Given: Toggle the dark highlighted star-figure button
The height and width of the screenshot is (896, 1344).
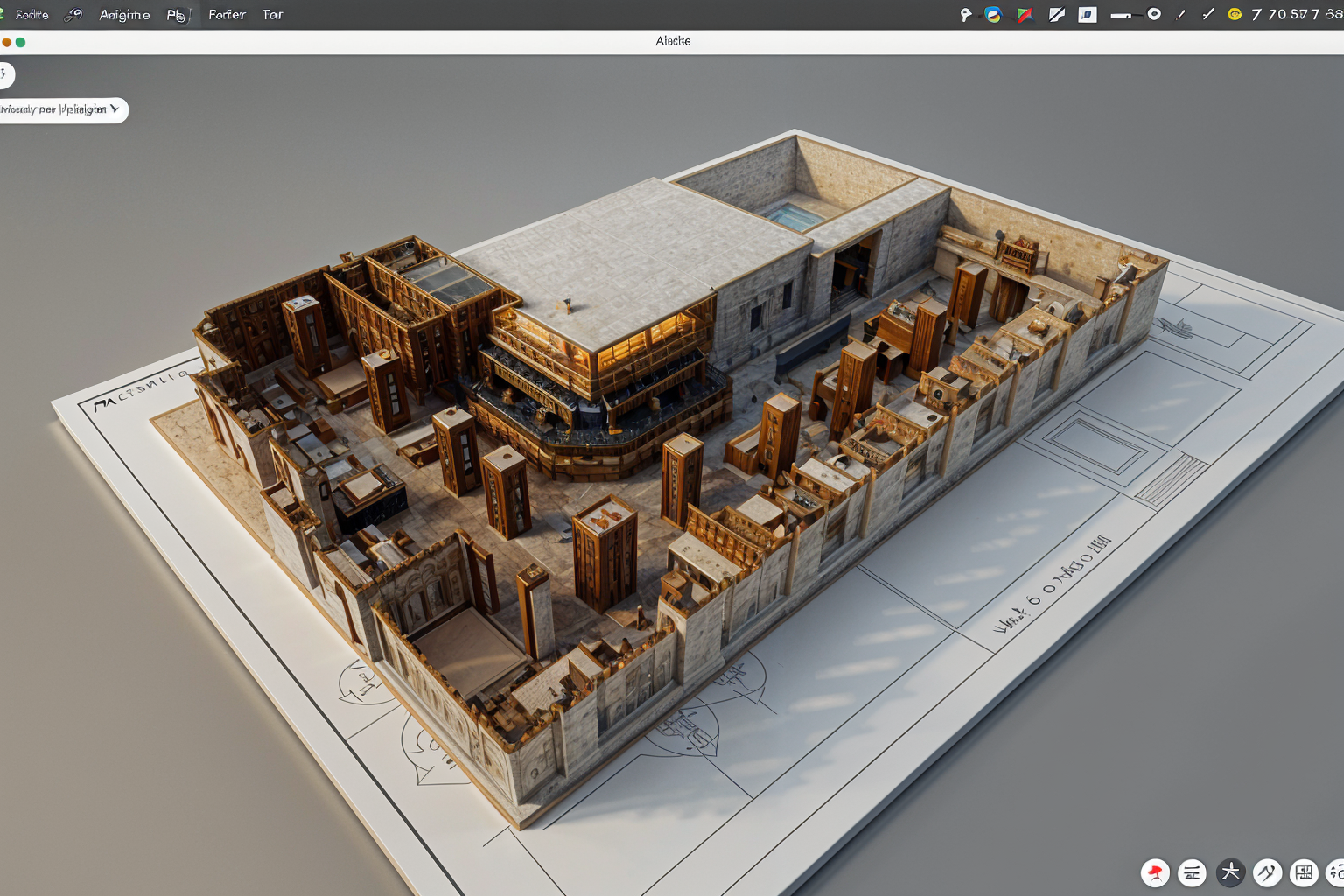Looking at the screenshot, I should coord(1229,872).
